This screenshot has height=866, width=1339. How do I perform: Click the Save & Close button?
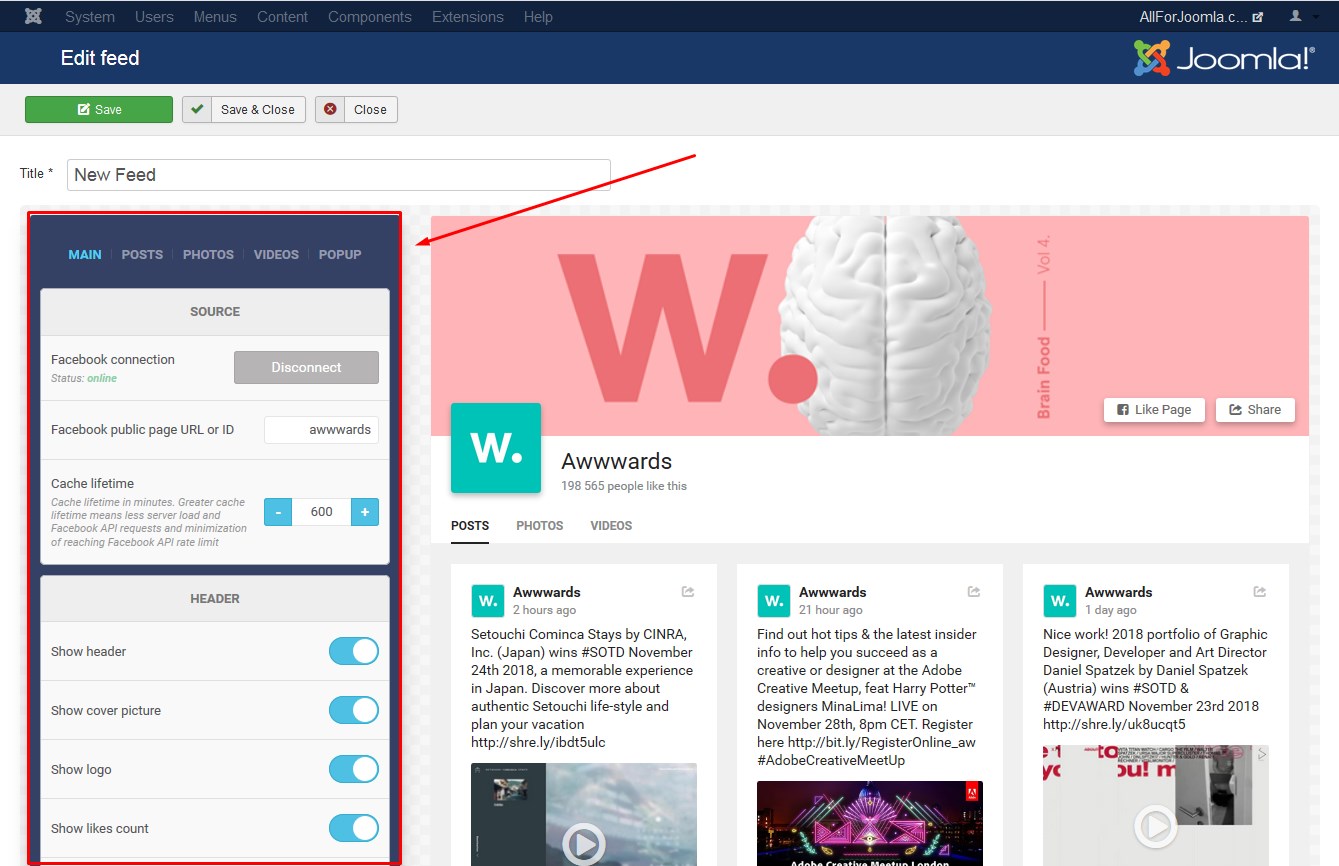coord(244,110)
